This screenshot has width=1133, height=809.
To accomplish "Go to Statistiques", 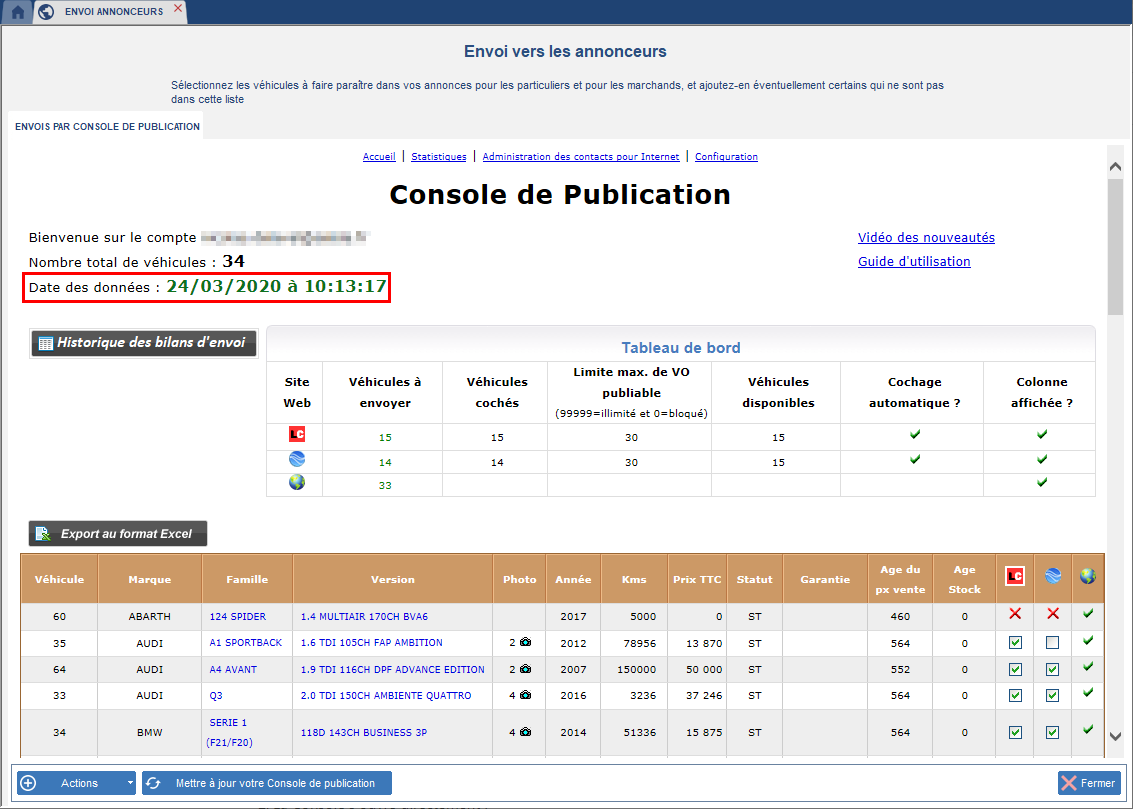I will 439,157.
